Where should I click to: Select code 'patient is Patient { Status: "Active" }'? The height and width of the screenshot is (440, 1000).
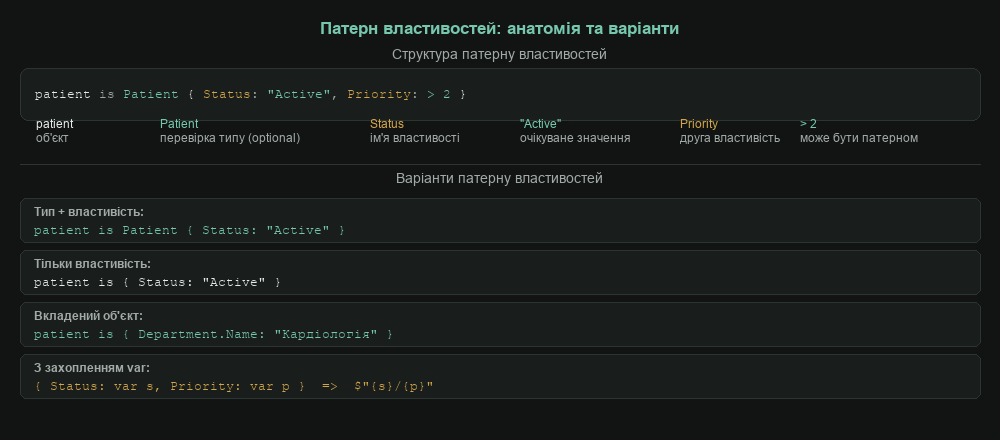point(189,230)
